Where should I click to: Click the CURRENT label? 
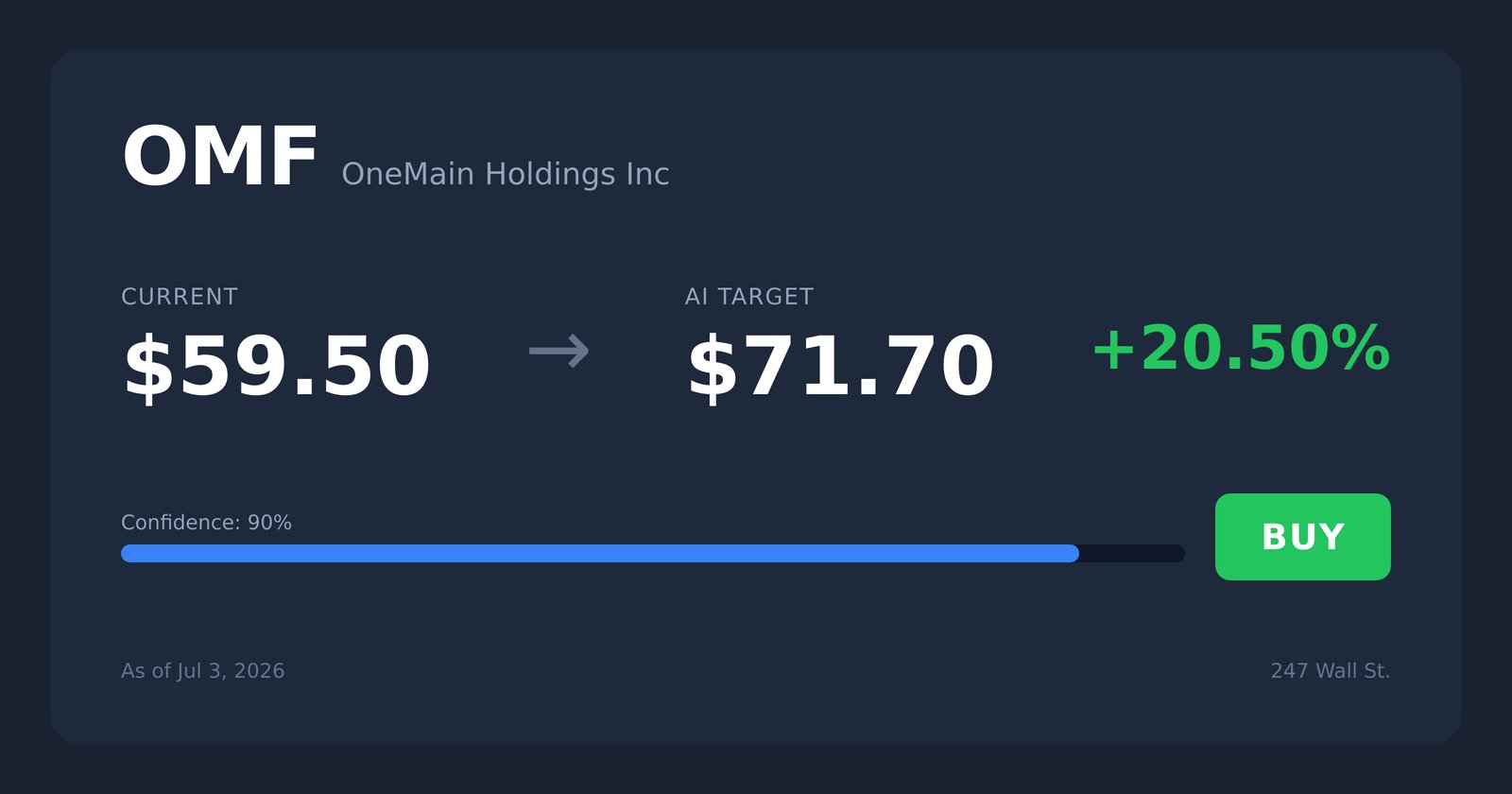(x=180, y=297)
